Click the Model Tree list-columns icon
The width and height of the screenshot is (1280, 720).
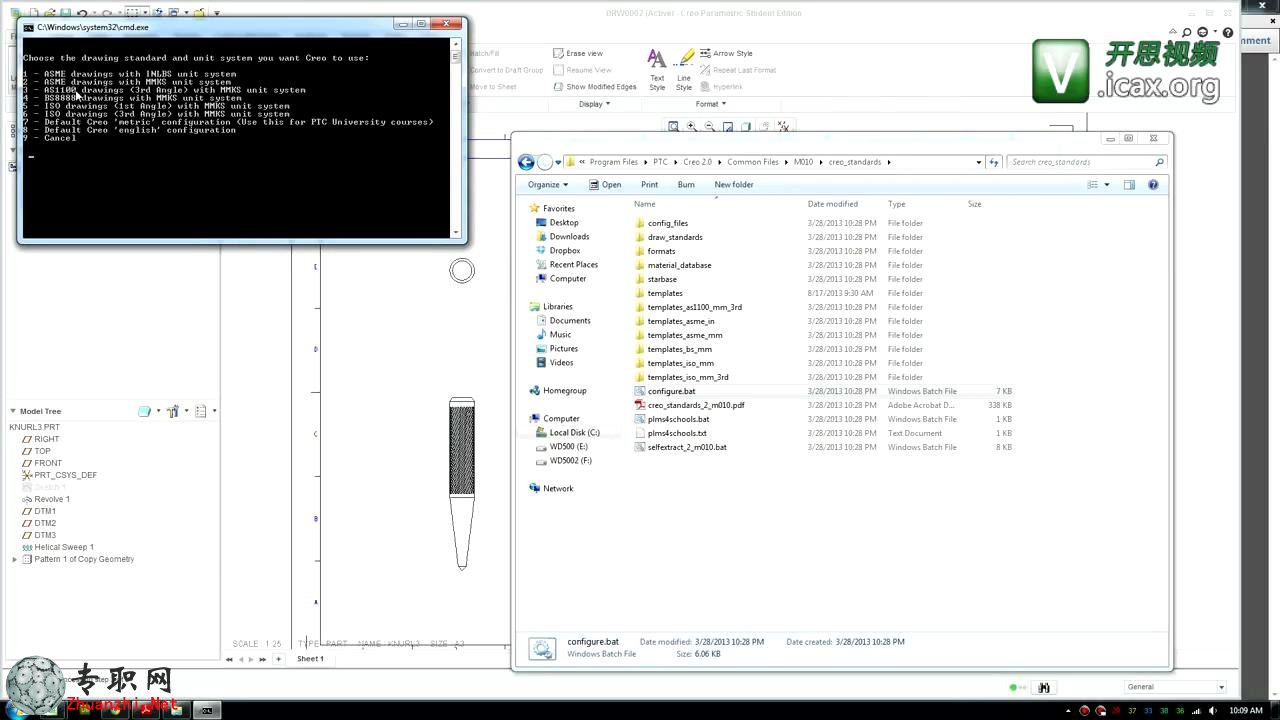click(x=201, y=411)
